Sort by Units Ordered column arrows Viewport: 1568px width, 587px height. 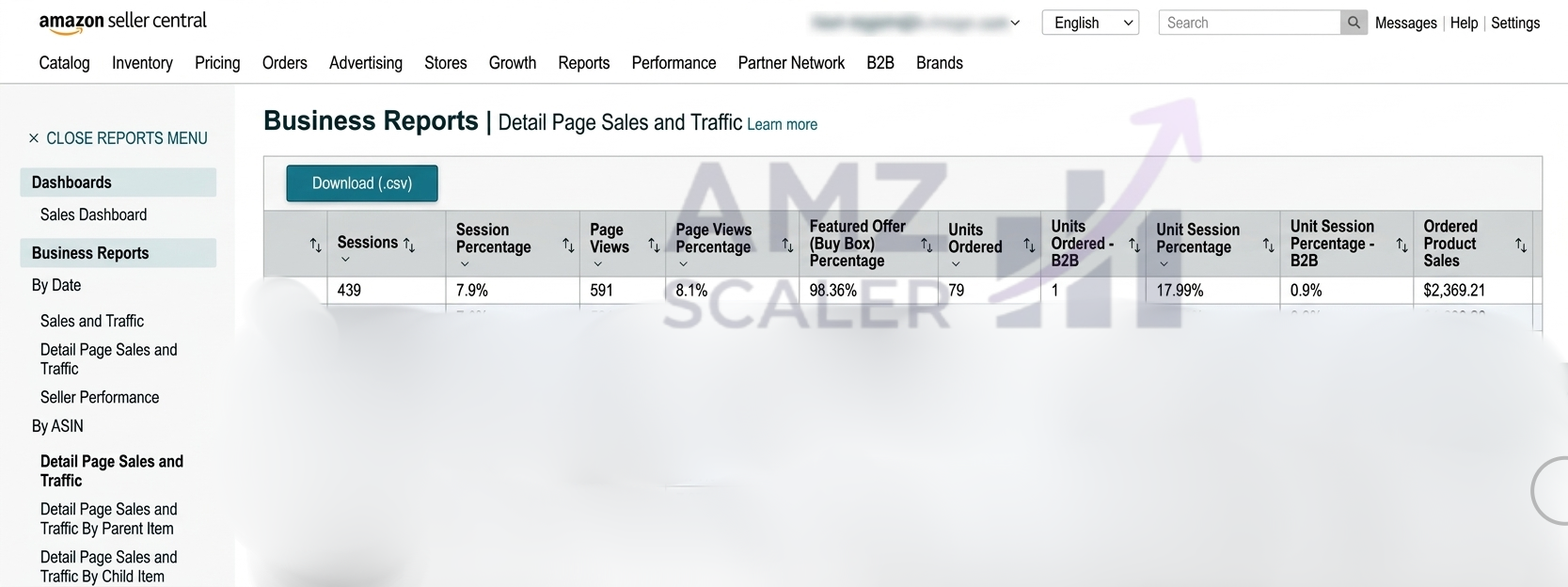(x=1029, y=245)
